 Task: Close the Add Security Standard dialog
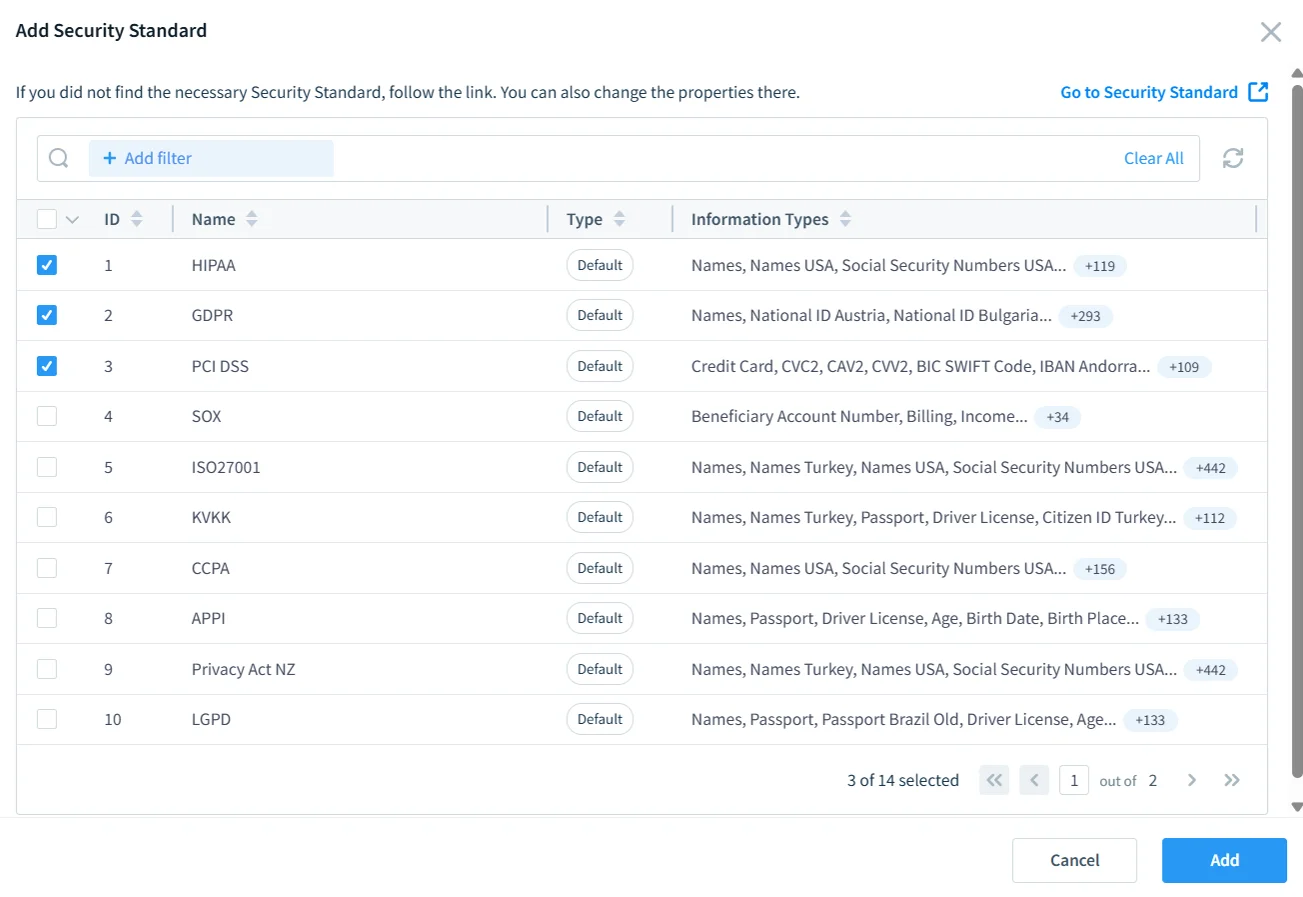1270,32
